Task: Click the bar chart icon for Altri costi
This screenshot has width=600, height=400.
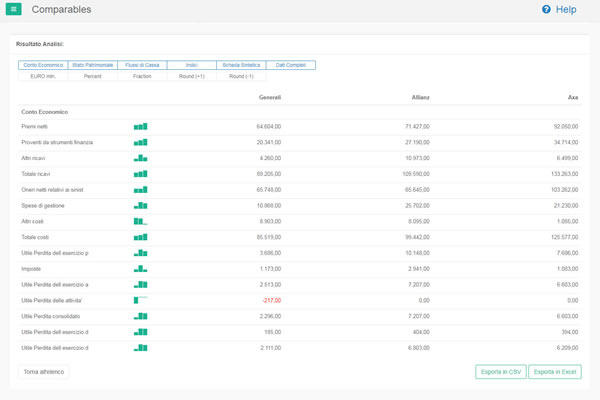Action: [x=140, y=221]
